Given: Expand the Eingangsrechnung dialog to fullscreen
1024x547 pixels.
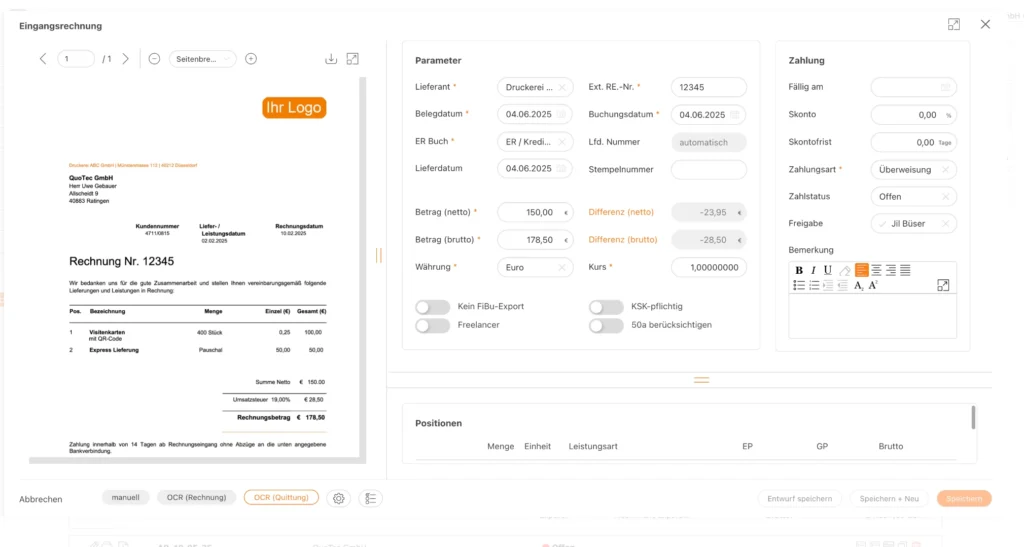Looking at the screenshot, I should pyautogui.click(x=954, y=24).
